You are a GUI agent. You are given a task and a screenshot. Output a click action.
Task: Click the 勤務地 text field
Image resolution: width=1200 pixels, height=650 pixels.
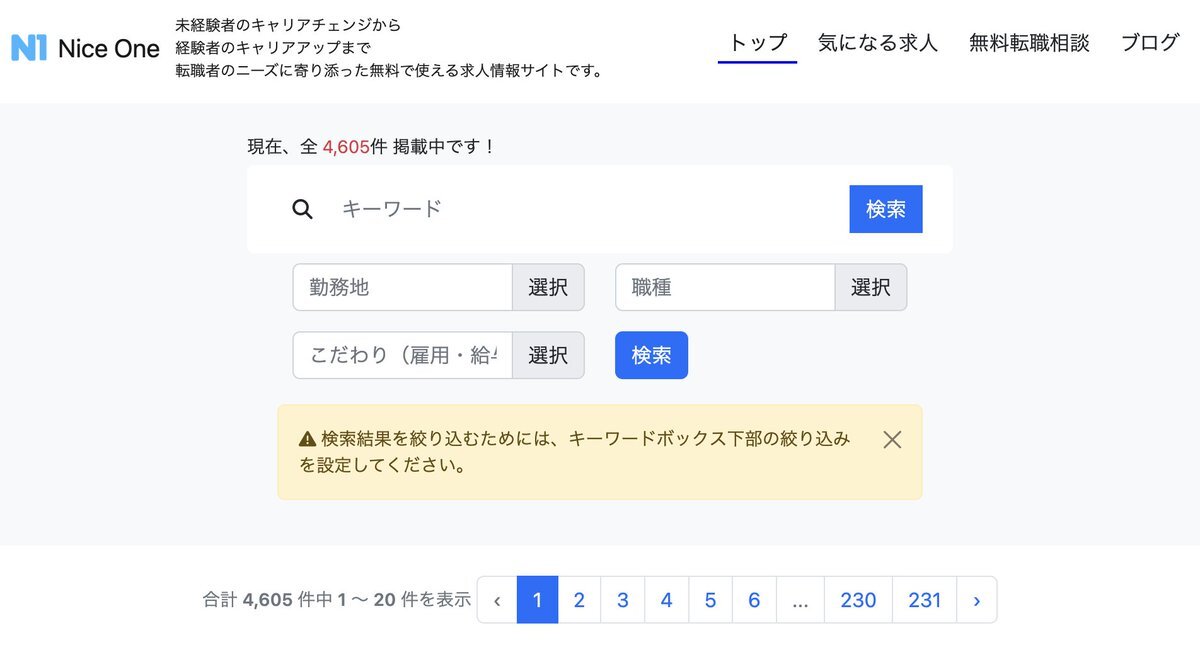click(x=403, y=287)
